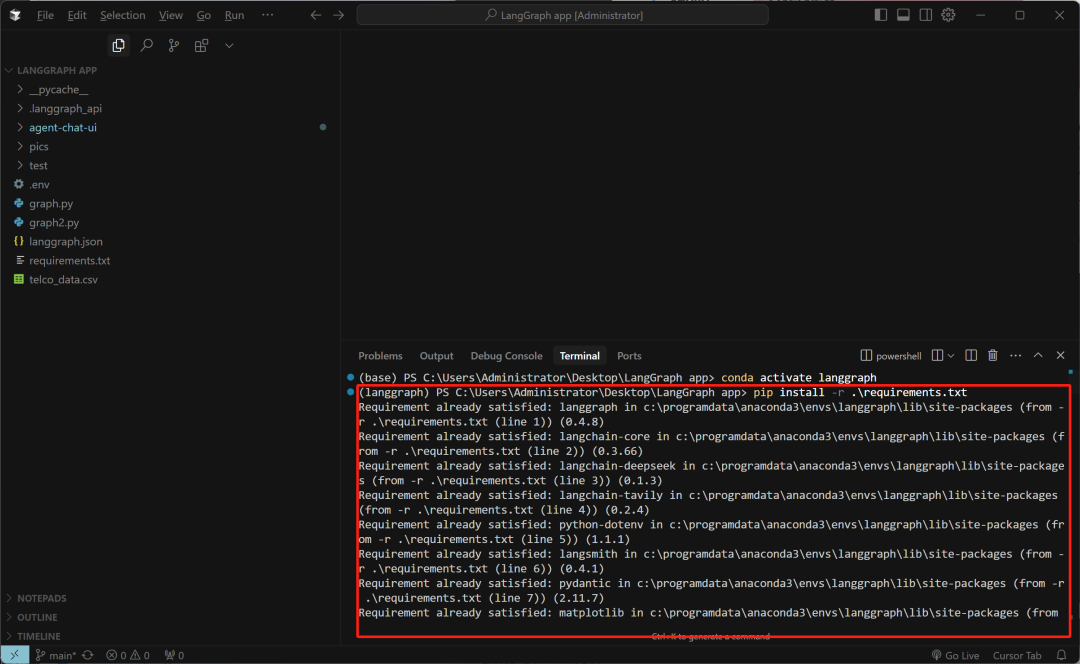The height and width of the screenshot is (664, 1080).
Task: Click forwarded ports status indicator
Action: (x=174, y=655)
